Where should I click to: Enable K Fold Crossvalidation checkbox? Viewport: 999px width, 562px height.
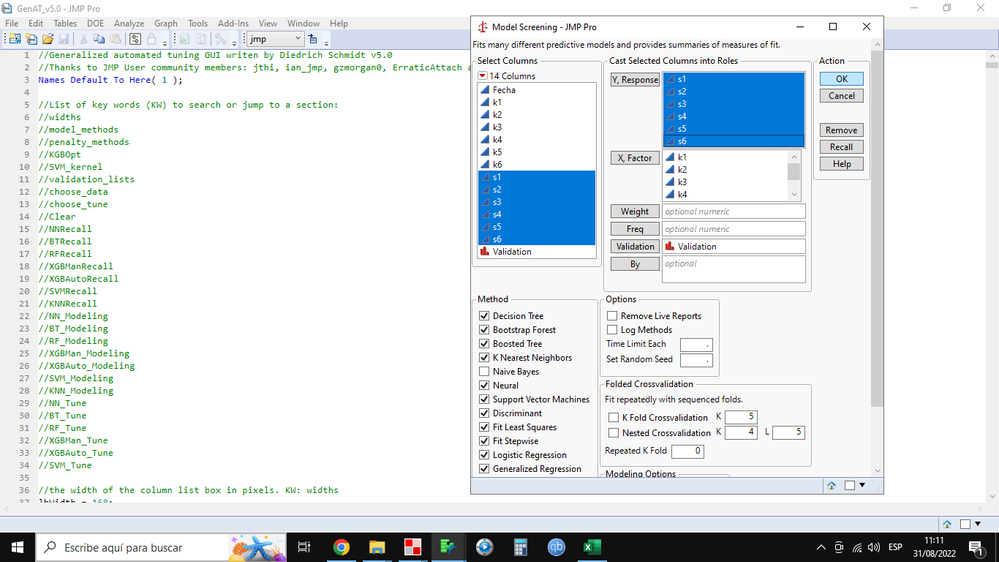click(614, 417)
